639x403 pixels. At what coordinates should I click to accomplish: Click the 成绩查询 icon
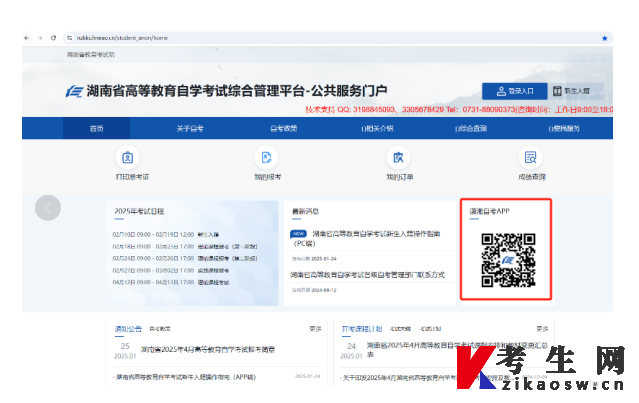point(530,158)
